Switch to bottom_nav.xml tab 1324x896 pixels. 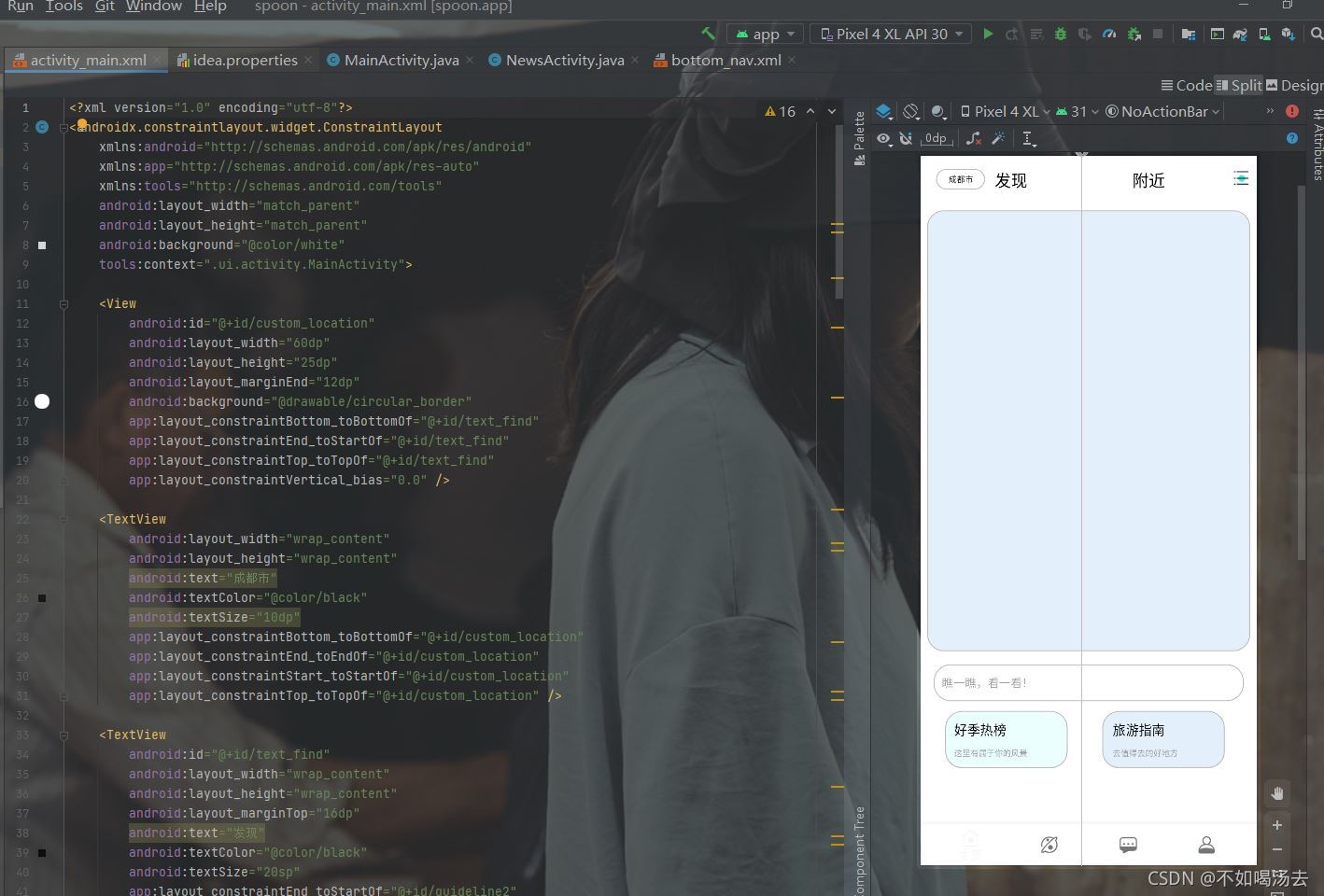tap(725, 60)
